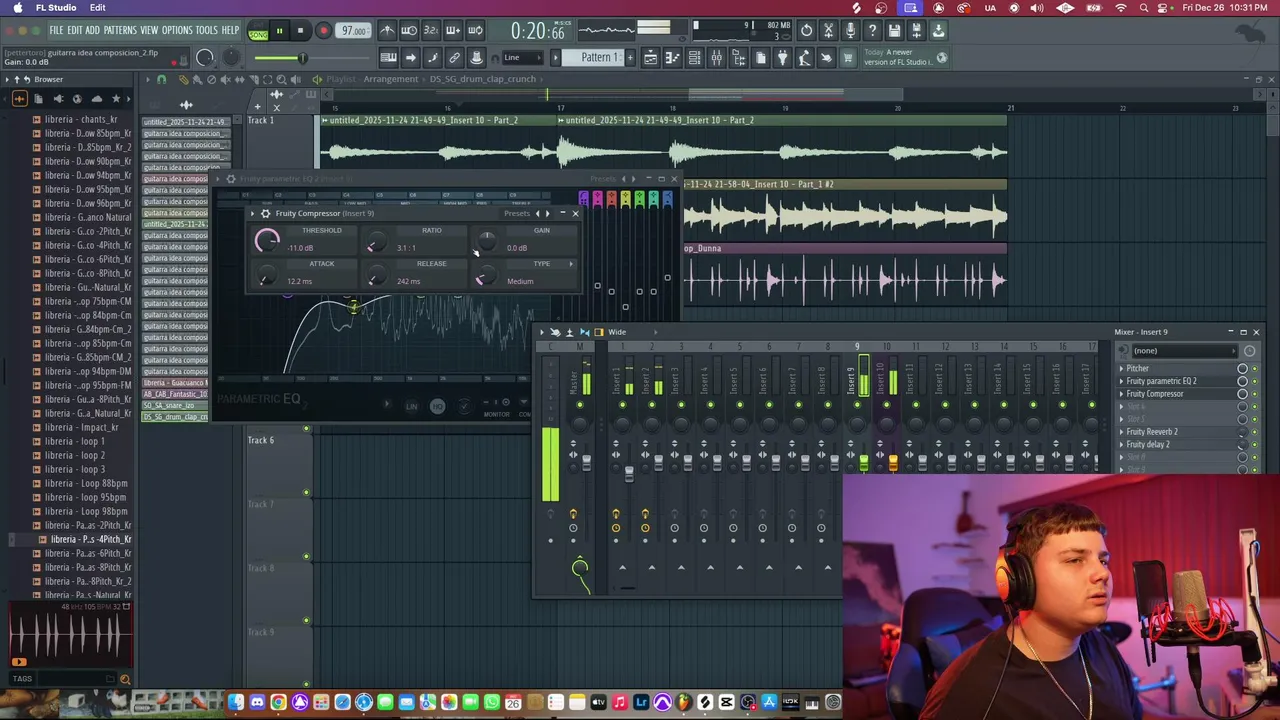
Task: Enable wait for input before playing
Action: pyautogui.click(x=409, y=30)
